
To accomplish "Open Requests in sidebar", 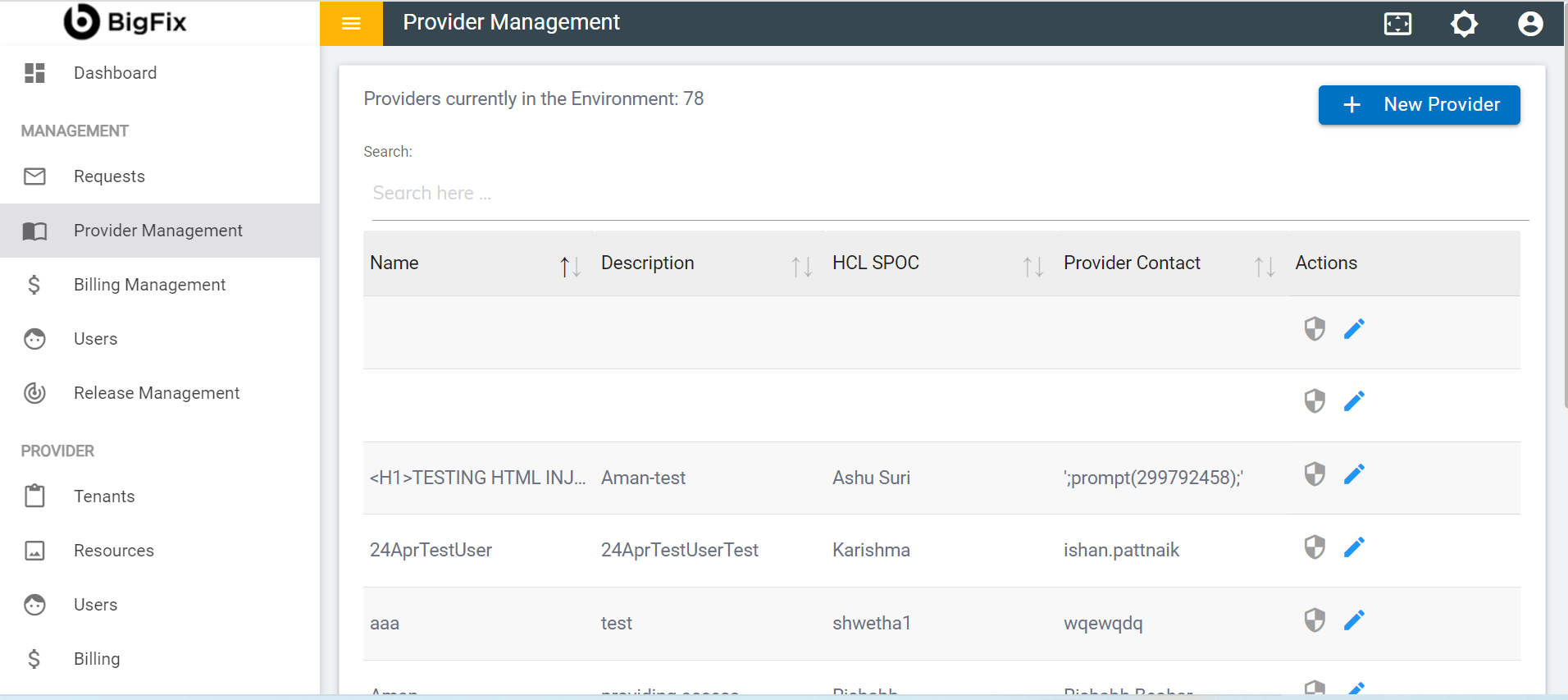I will pos(160,176).
